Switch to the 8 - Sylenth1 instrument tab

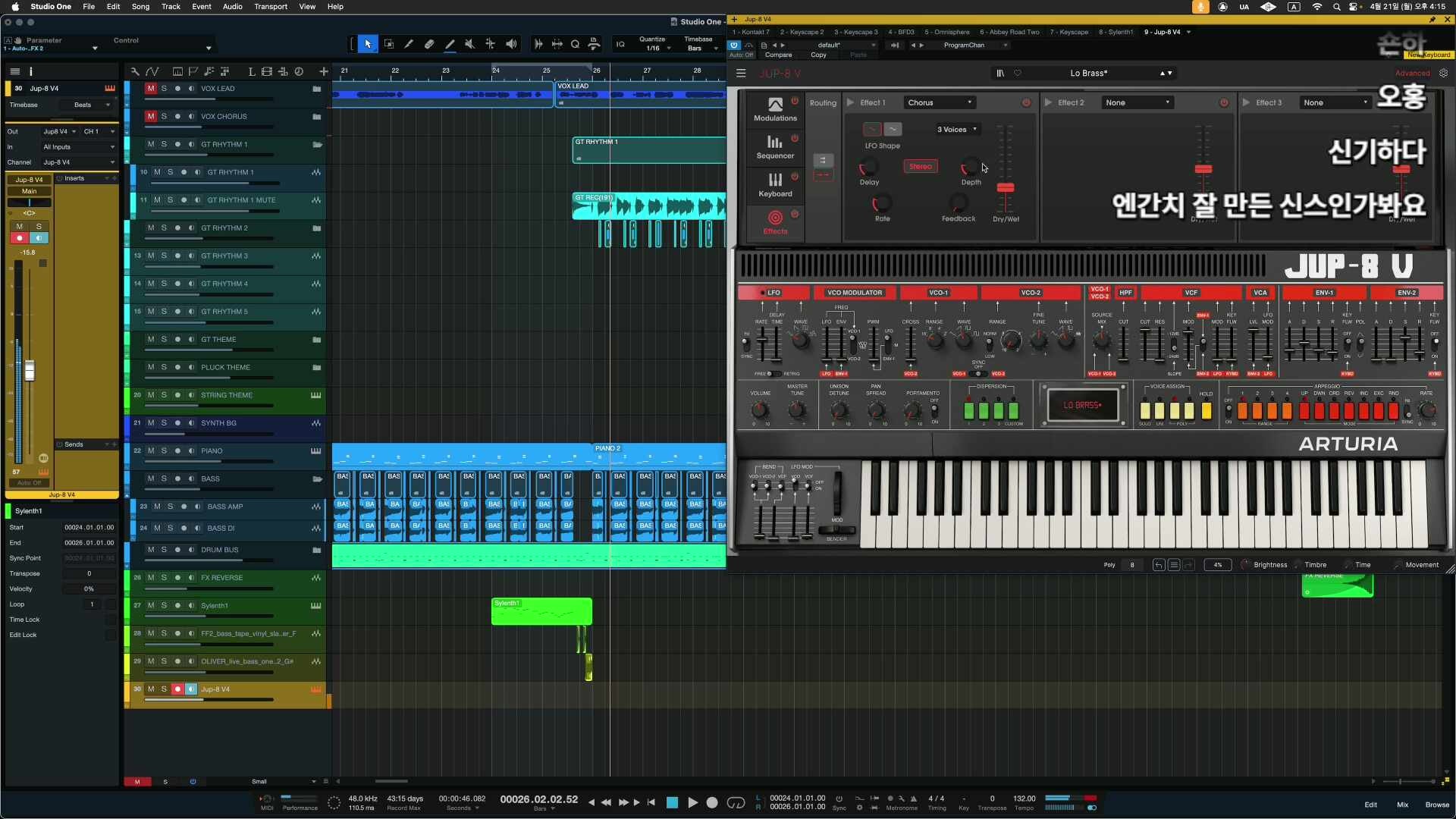[x=1116, y=33]
